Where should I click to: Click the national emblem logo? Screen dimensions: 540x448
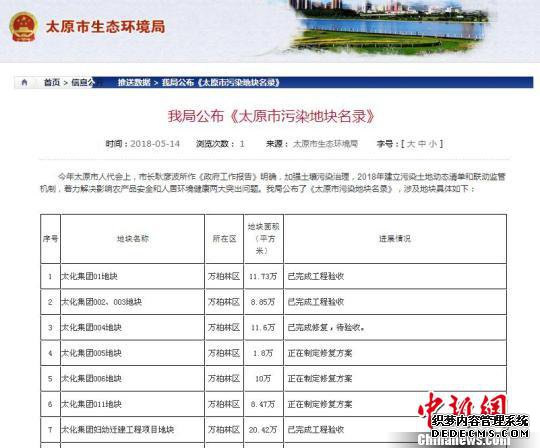23,27
